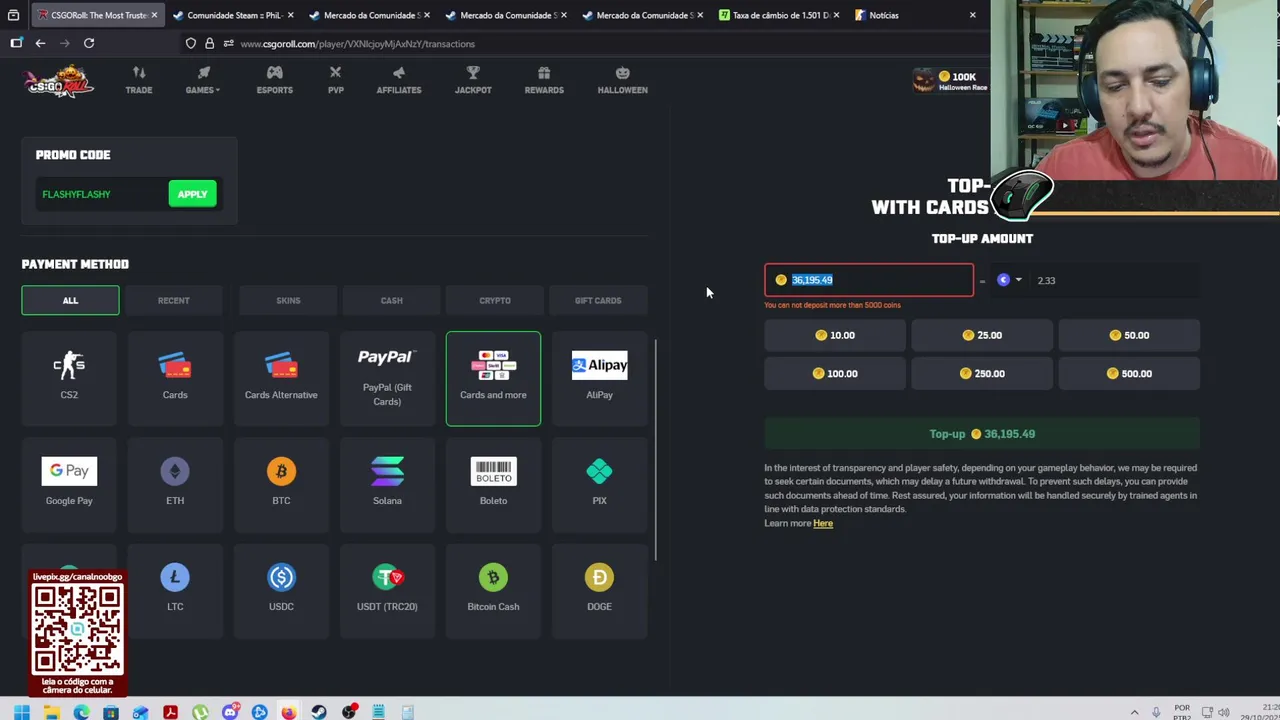Open Steam from the taskbar

coord(319,712)
